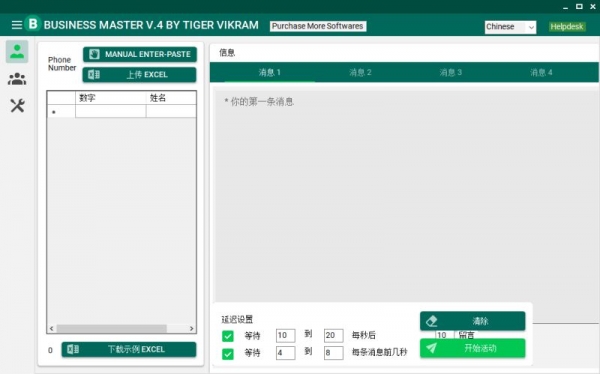Click the Excel icon on 下载示例 EXCEL
This screenshot has width=600, height=374.
point(73,350)
